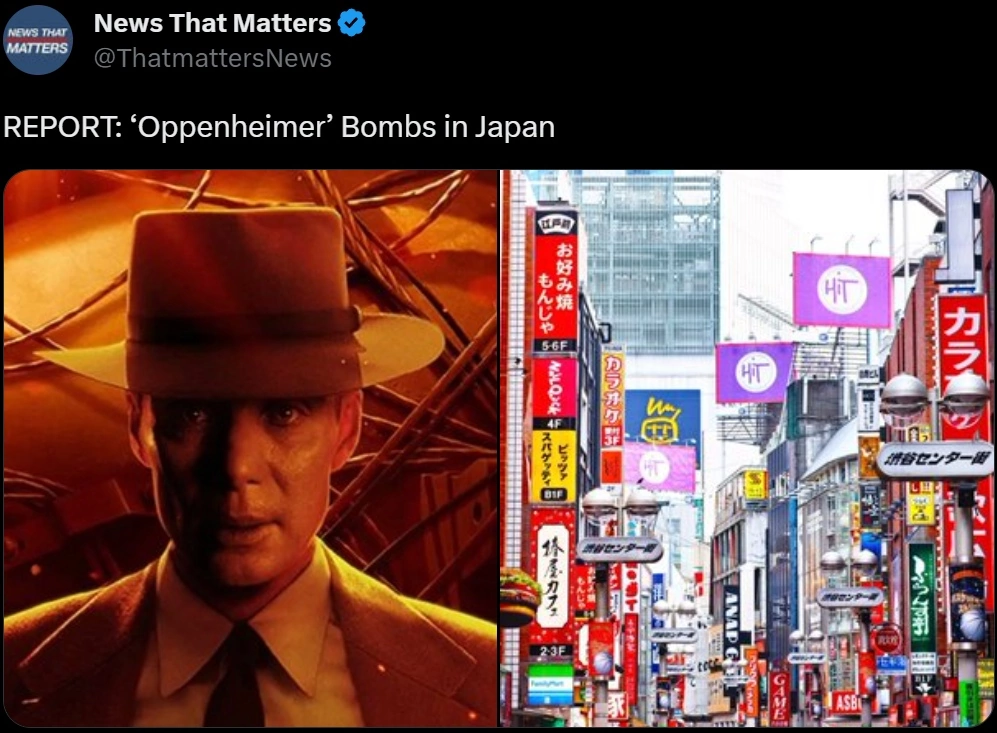The image size is (997, 733).
Task: Click the white vertical カフェ calligraphy sign
Action: (x=552, y=575)
